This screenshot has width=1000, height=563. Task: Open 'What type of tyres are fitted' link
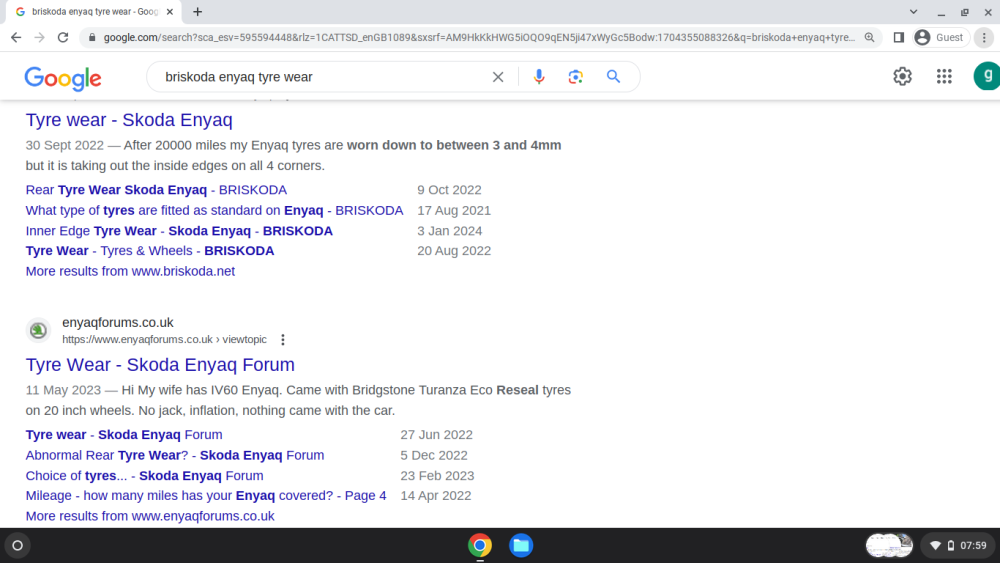point(214,210)
